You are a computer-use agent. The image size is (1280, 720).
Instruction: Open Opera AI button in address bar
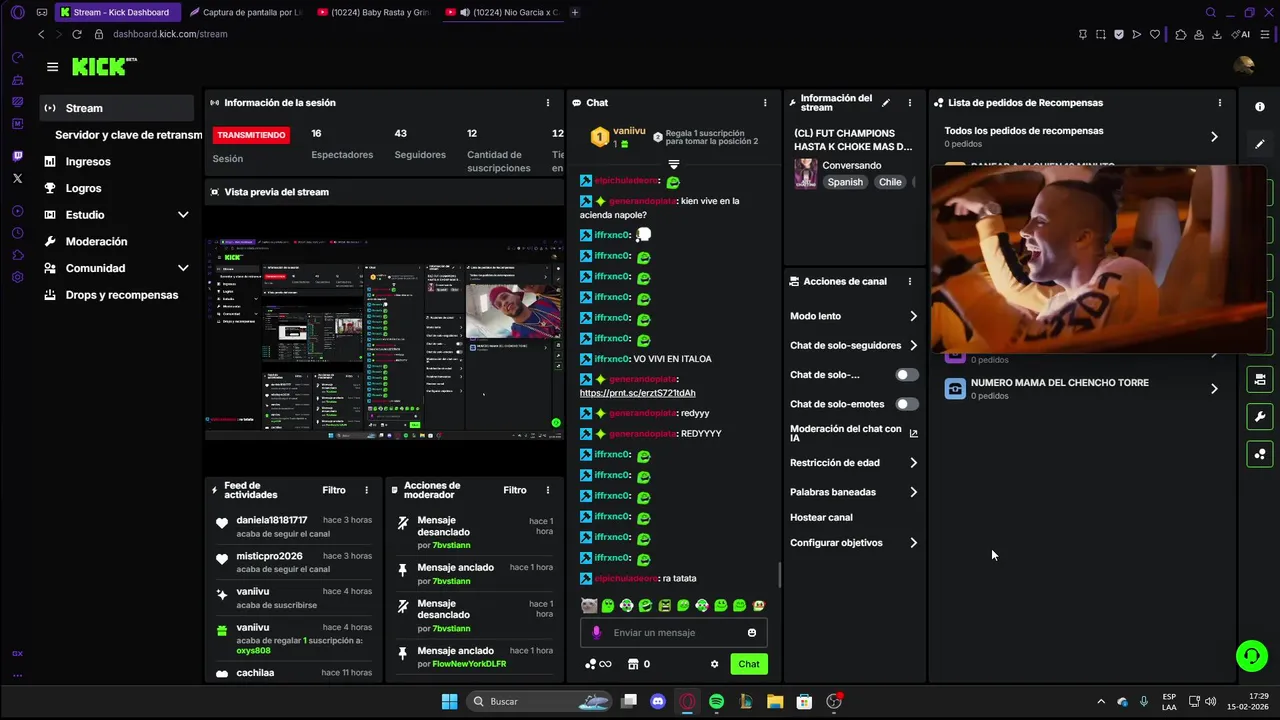(x=1241, y=34)
